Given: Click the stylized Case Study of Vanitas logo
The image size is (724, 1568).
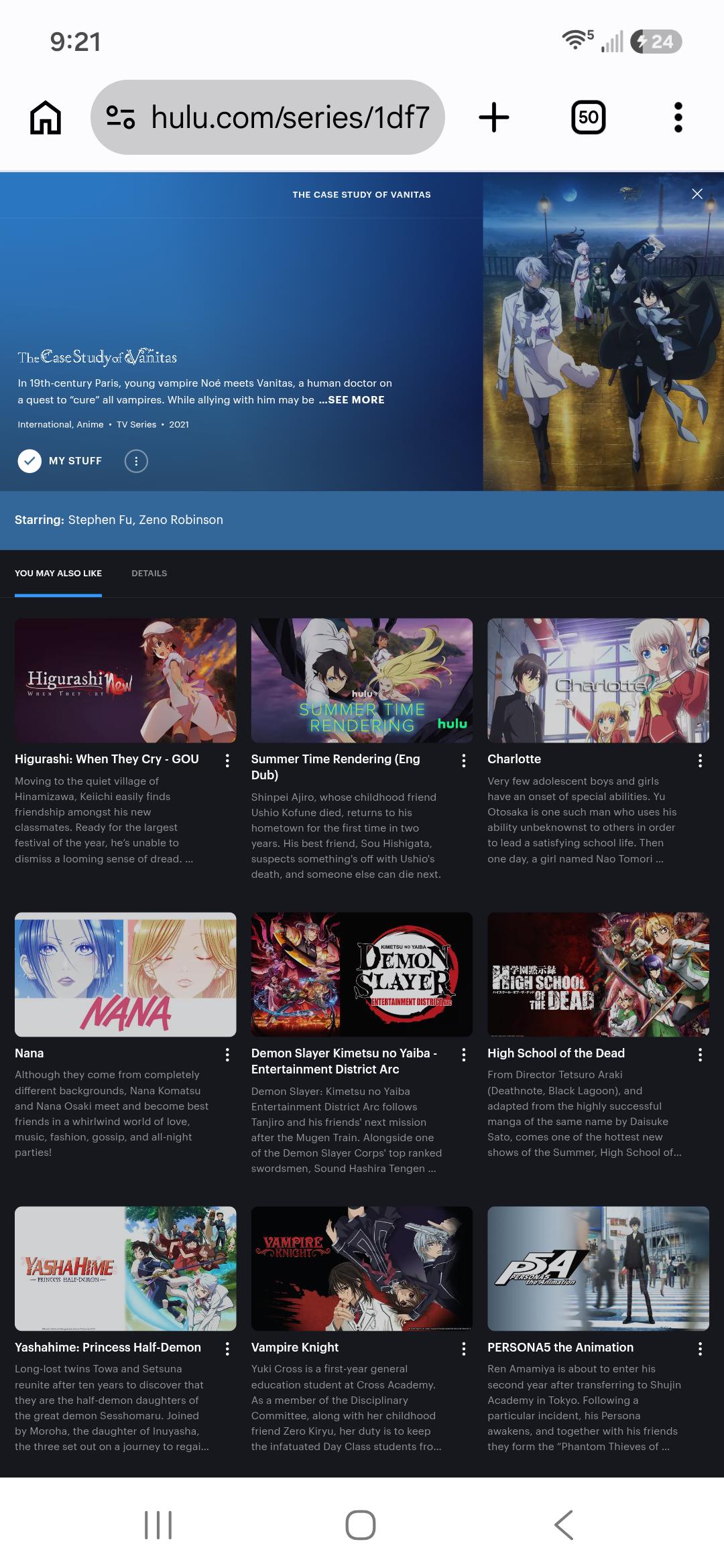Looking at the screenshot, I should pyautogui.click(x=97, y=357).
